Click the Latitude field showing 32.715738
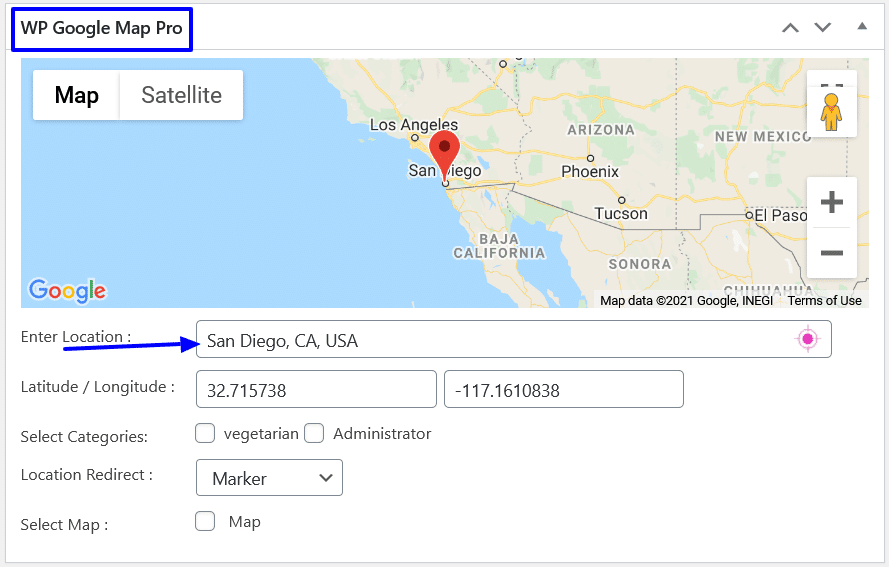The width and height of the screenshot is (889, 567). [316, 390]
